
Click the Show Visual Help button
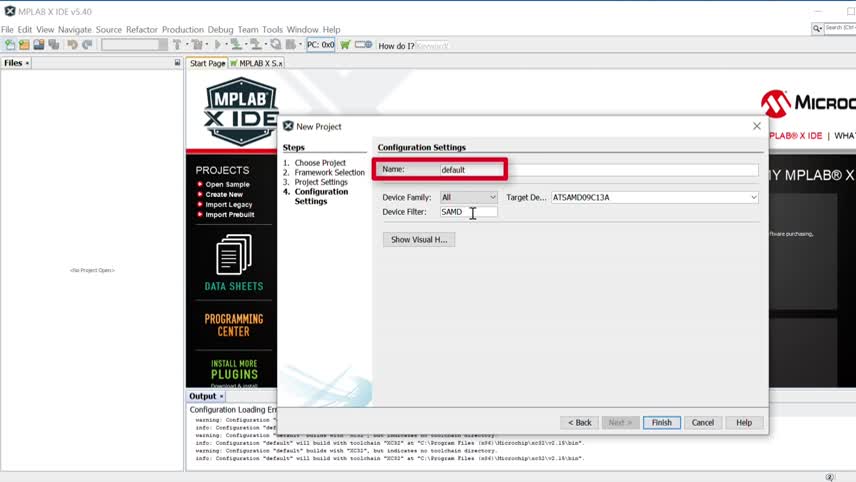tap(419, 240)
